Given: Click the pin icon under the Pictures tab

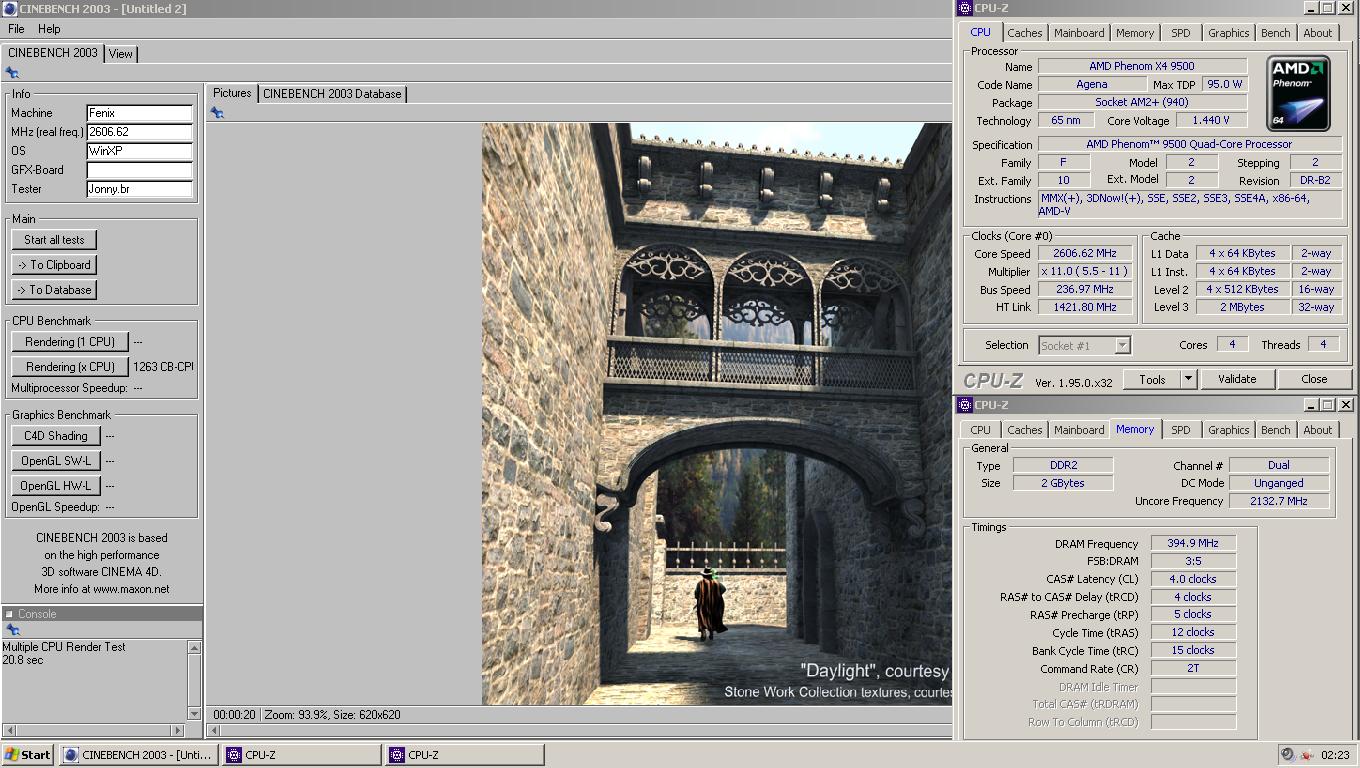Looking at the screenshot, I should (217, 113).
